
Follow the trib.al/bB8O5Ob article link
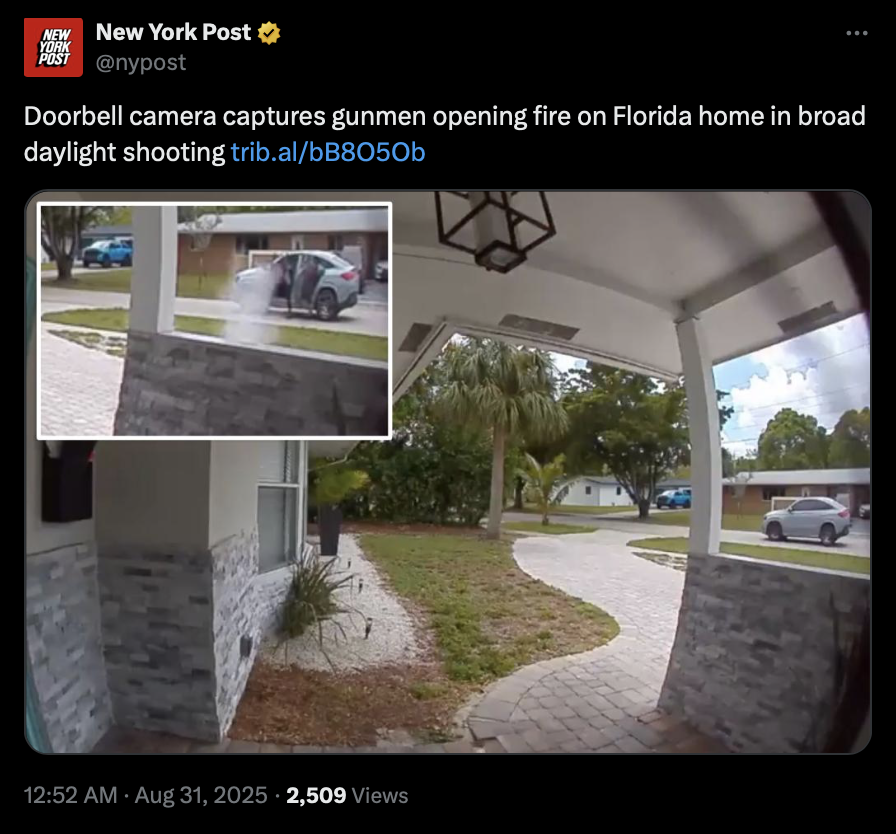click(328, 152)
